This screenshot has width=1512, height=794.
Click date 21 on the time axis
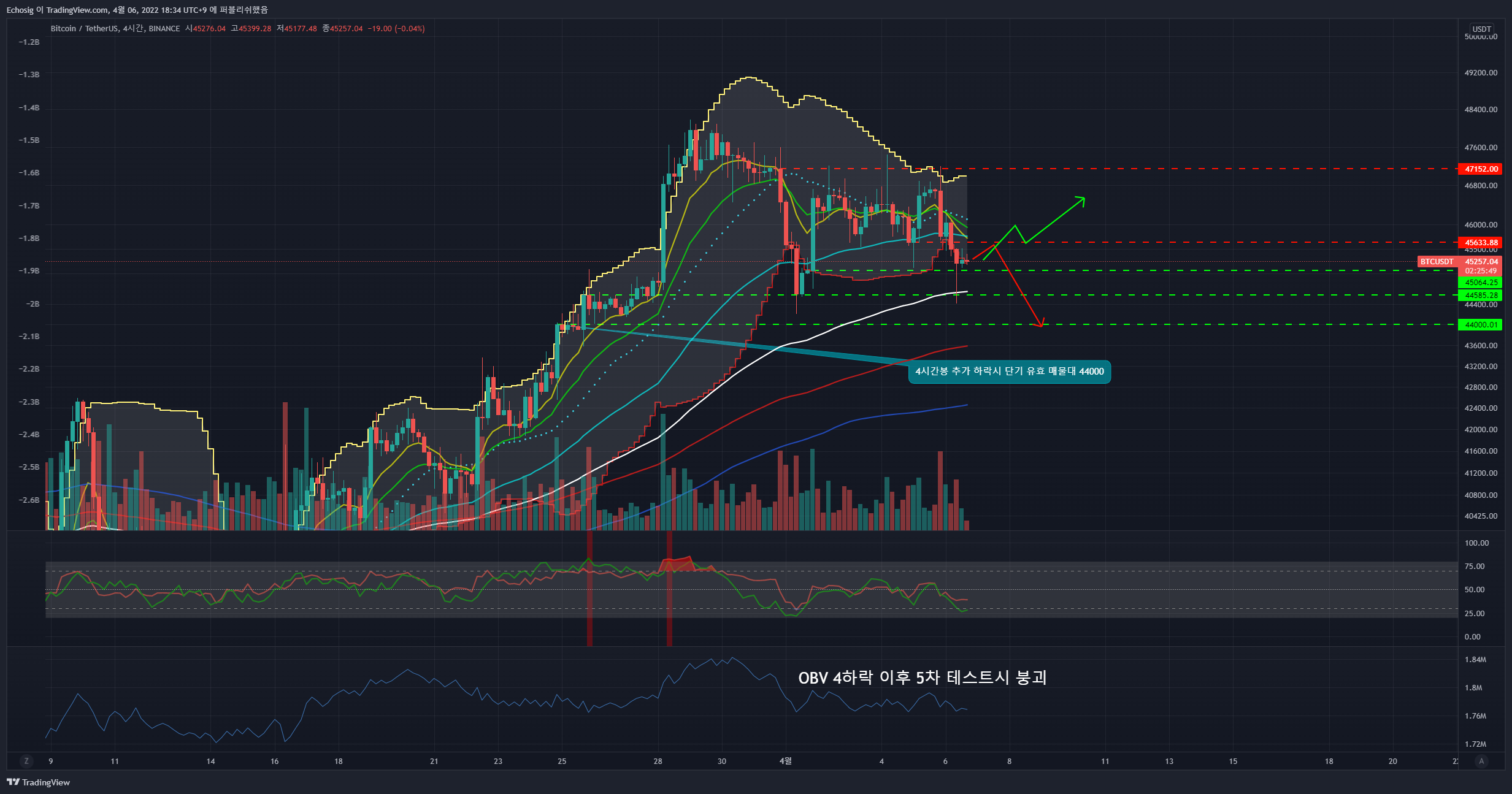coord(434,761)
